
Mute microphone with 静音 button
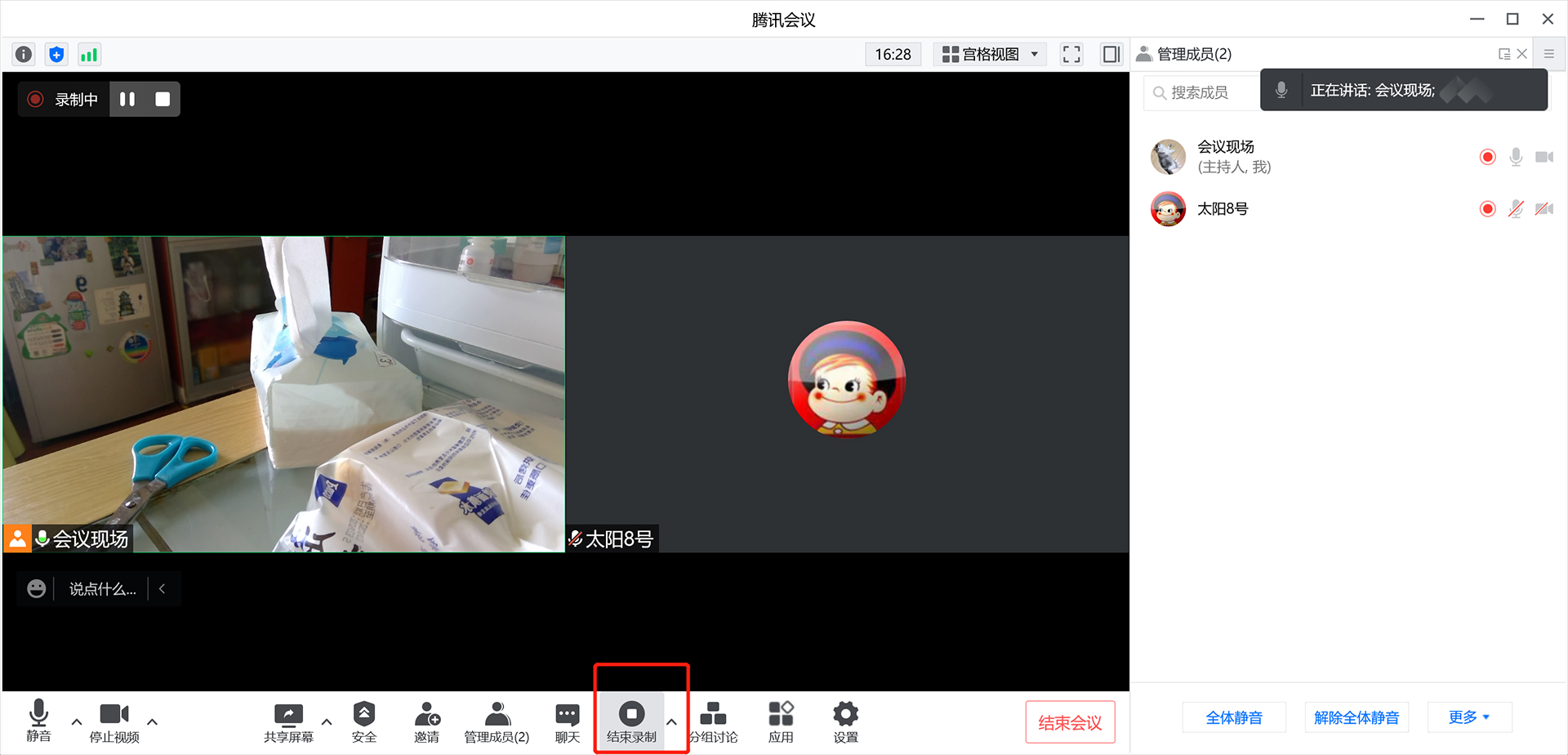pyautogui.click(x=38, y=721)
